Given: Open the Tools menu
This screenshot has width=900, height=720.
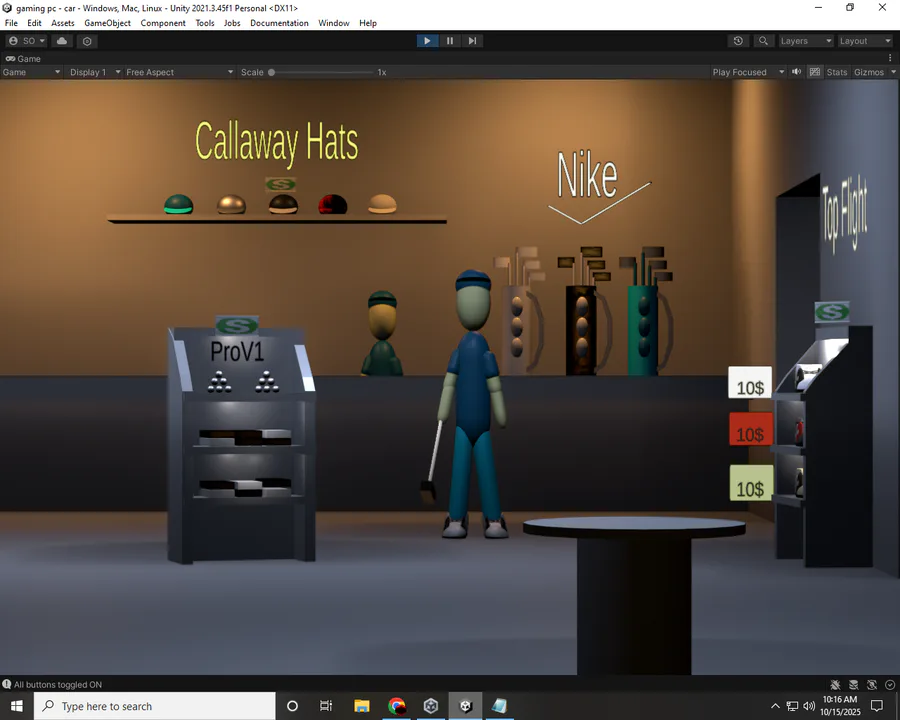Looking at the screenshot, I should pos(205,23).
